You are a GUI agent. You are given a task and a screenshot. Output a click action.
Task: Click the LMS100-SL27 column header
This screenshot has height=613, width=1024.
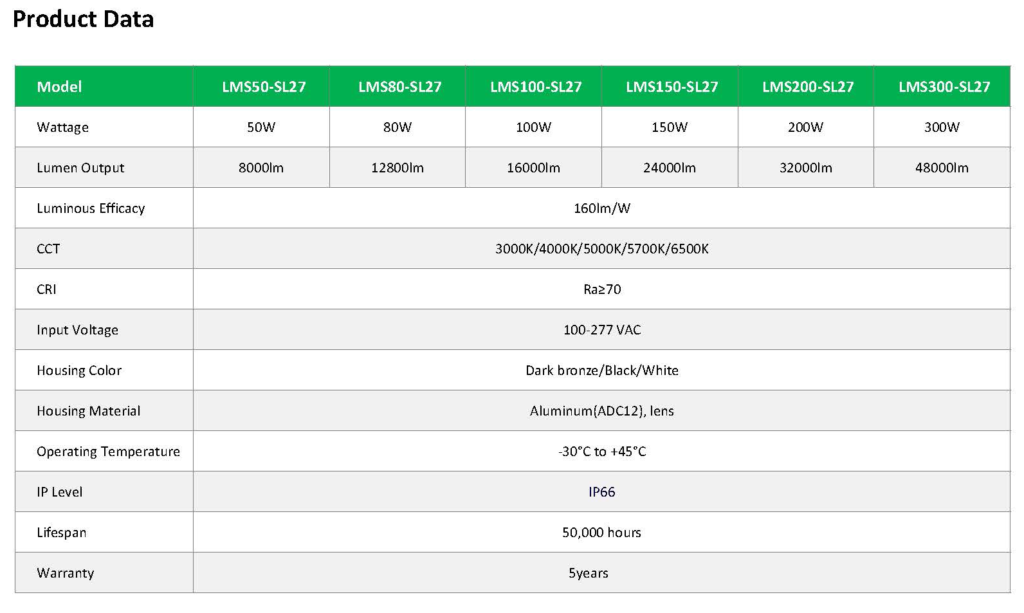(x=535, y=87)
